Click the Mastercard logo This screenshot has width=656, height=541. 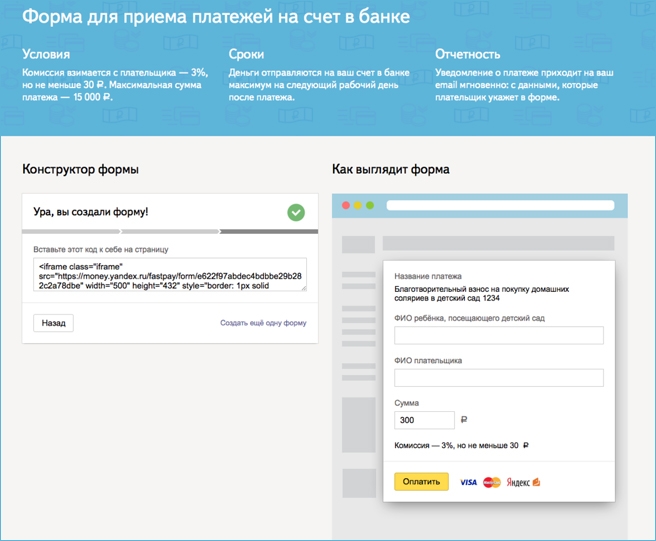point(491,482)
